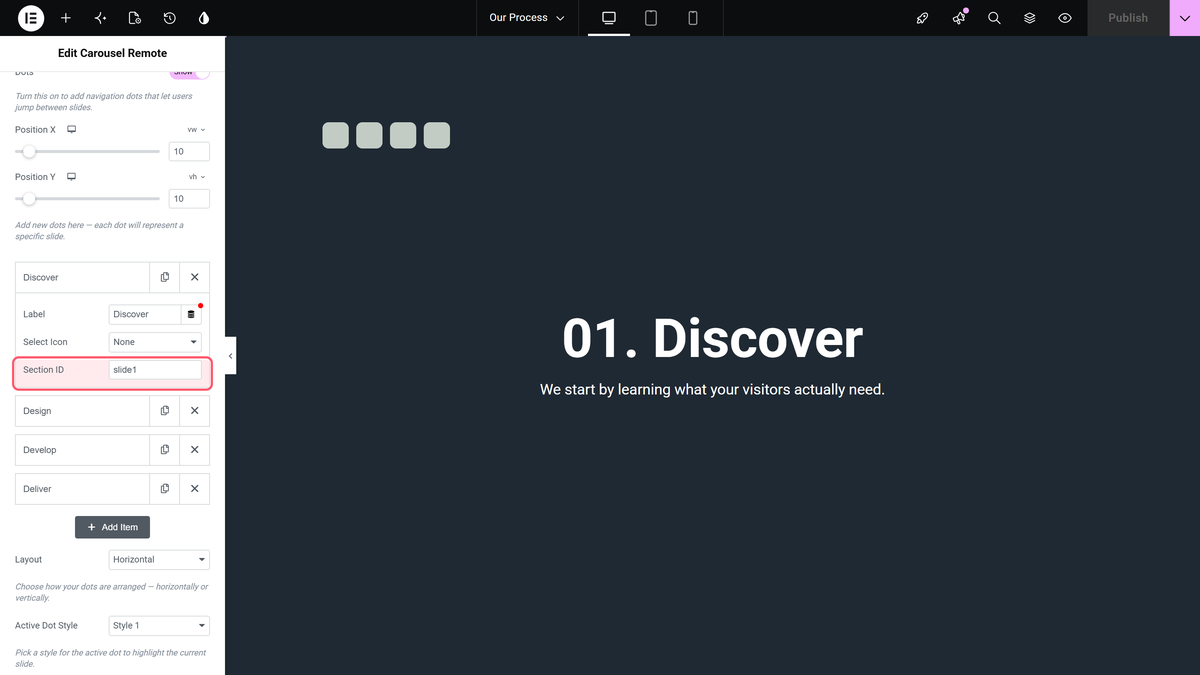Viewport: 1200px width, 675px height.
Task: Open the droplet theme style icon
Action: [204, 18]
